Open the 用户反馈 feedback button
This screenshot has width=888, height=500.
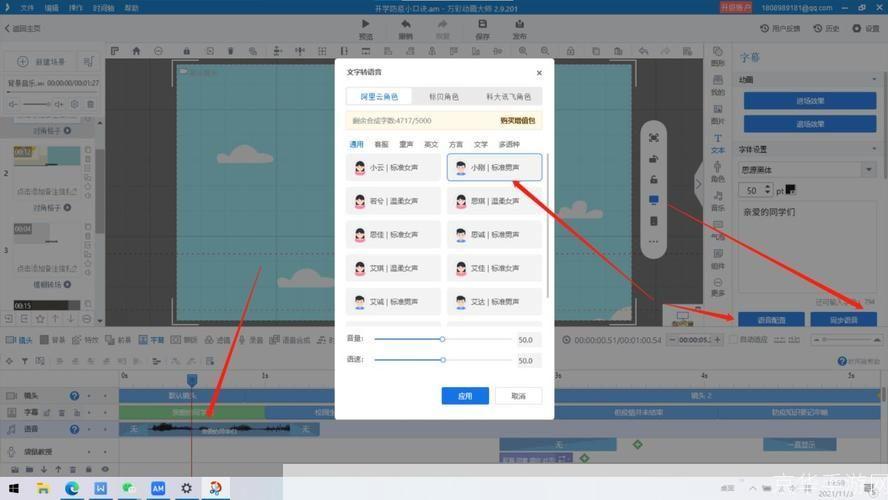pos(780,28)
